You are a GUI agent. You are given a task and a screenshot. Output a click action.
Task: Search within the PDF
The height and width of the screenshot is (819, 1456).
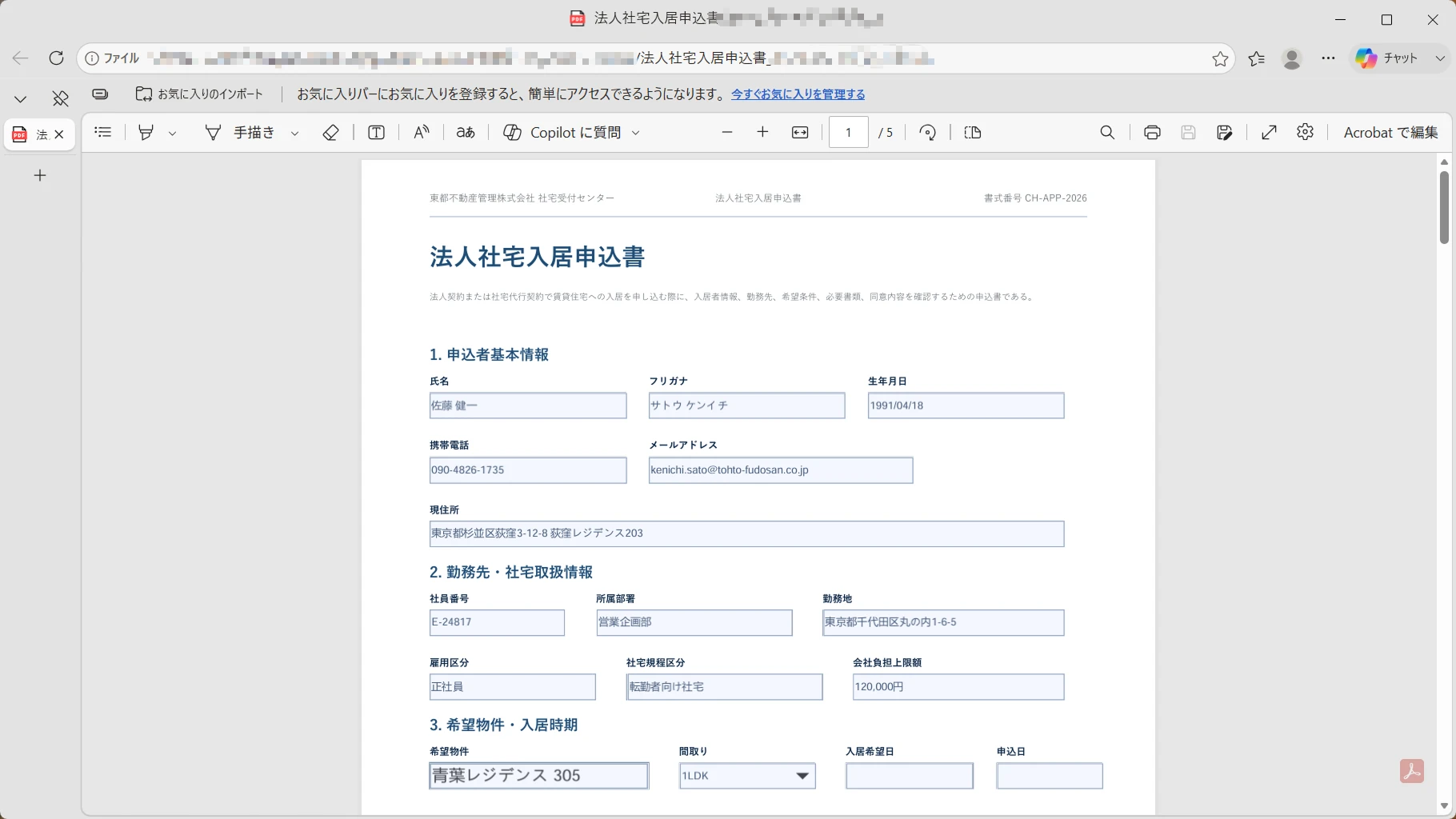click(1107, 132)
